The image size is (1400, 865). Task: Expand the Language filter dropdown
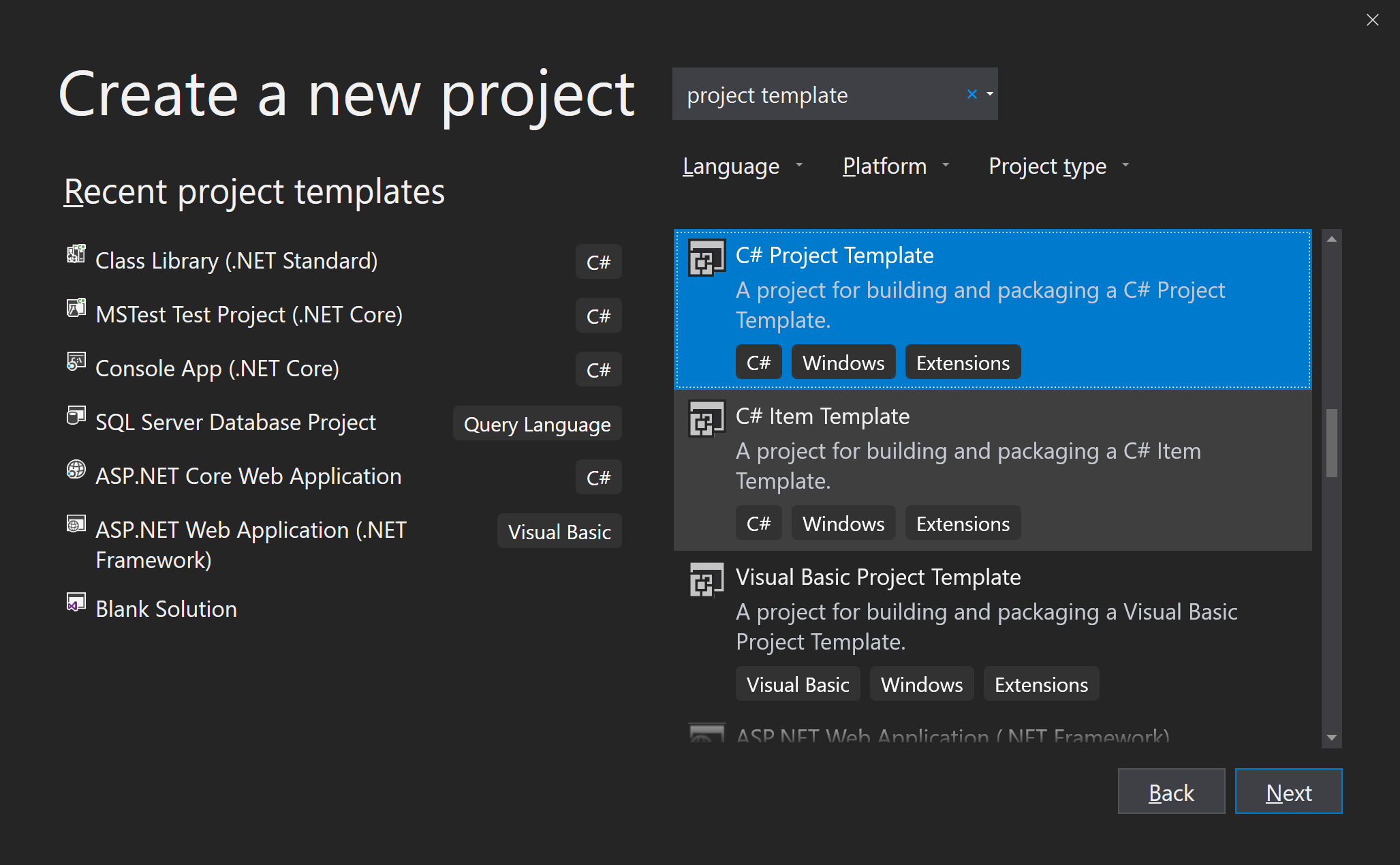pos(740,166)
